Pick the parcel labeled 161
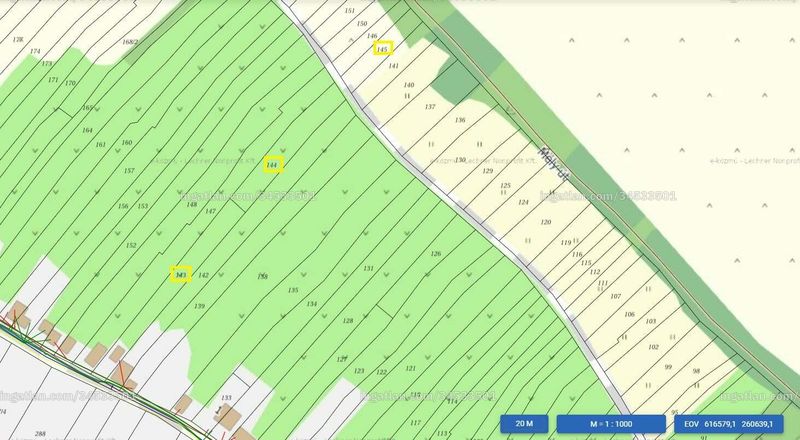800x440 pixels. (x=101, y=144)
